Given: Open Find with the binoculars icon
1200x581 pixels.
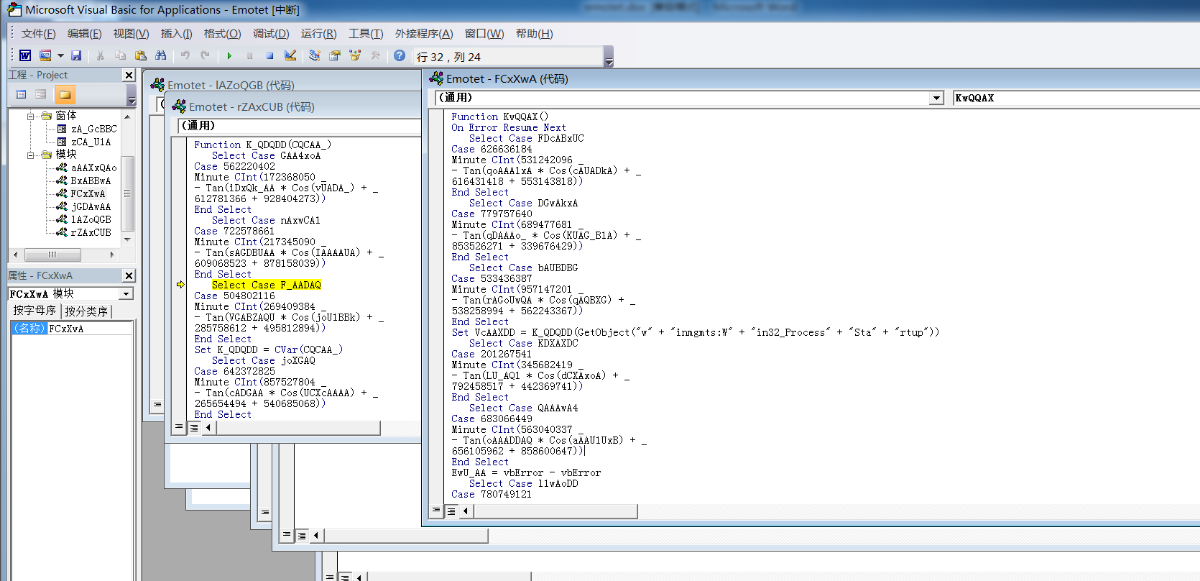Looking at the screenshot, I should (x=162, y=56).
